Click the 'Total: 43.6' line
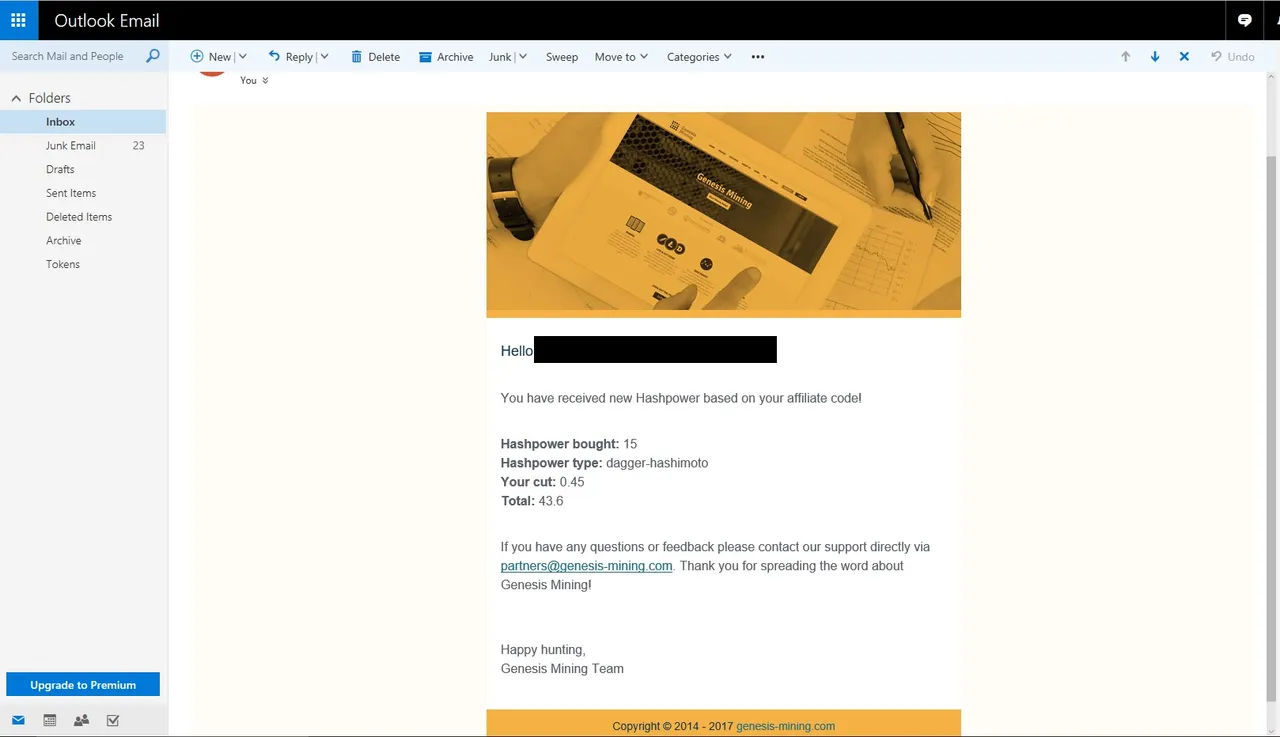This screenshot has width=1280, height=737. coord(532,501)
